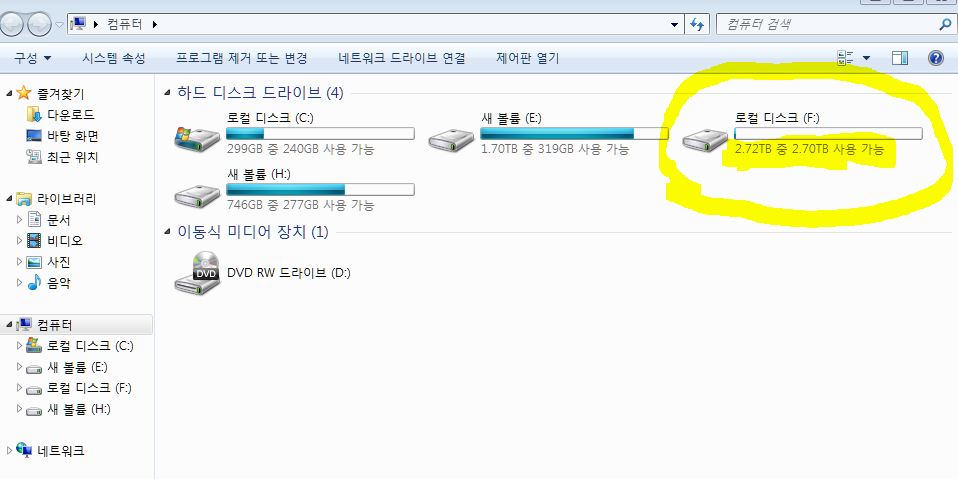Toggle the preview pane icon
958x479 pixels.
[x=900, y=58]
